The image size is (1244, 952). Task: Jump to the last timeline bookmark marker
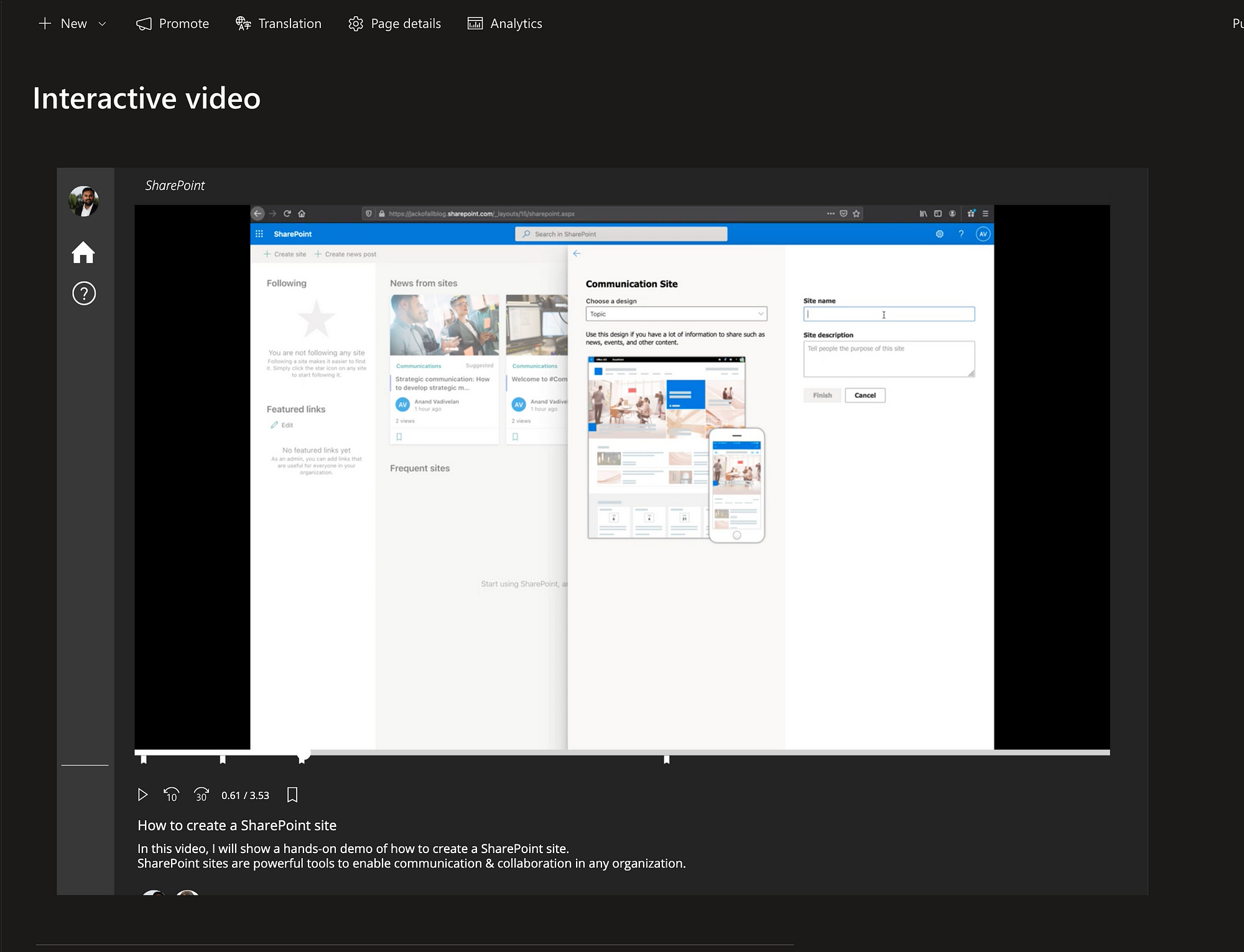(667, 759)
